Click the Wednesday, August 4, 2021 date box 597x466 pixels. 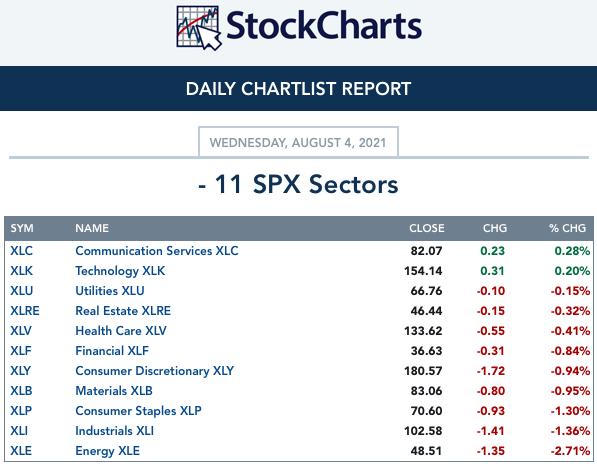[298, 142]
